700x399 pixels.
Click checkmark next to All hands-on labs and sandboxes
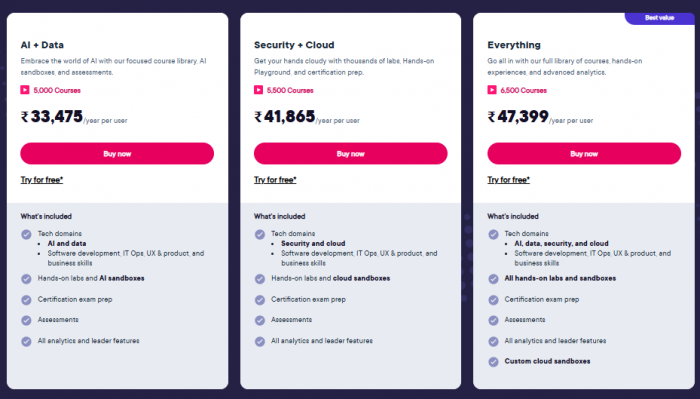pyautogui.click(x=493, y=279)
